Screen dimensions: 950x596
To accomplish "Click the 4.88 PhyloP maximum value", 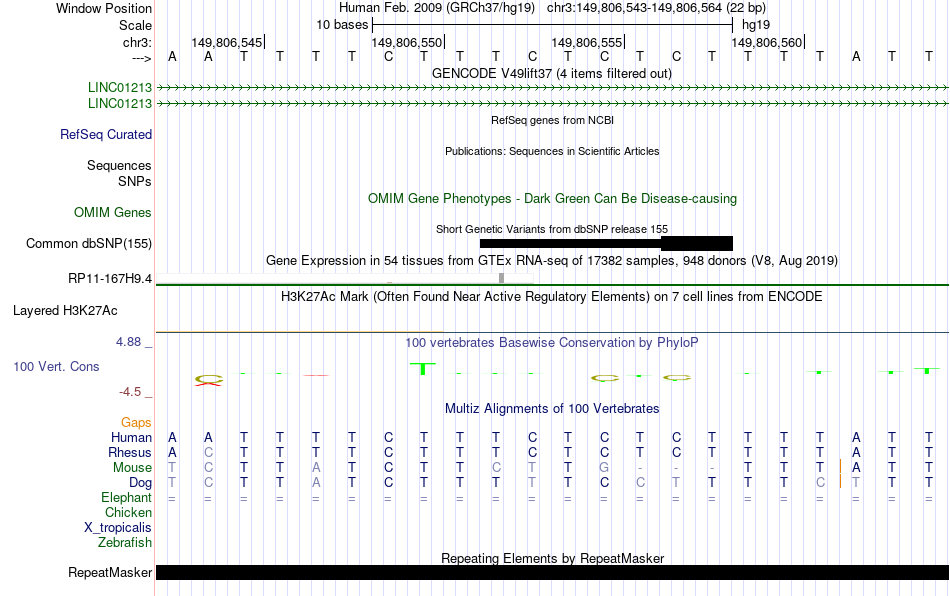I will [128, 342].
